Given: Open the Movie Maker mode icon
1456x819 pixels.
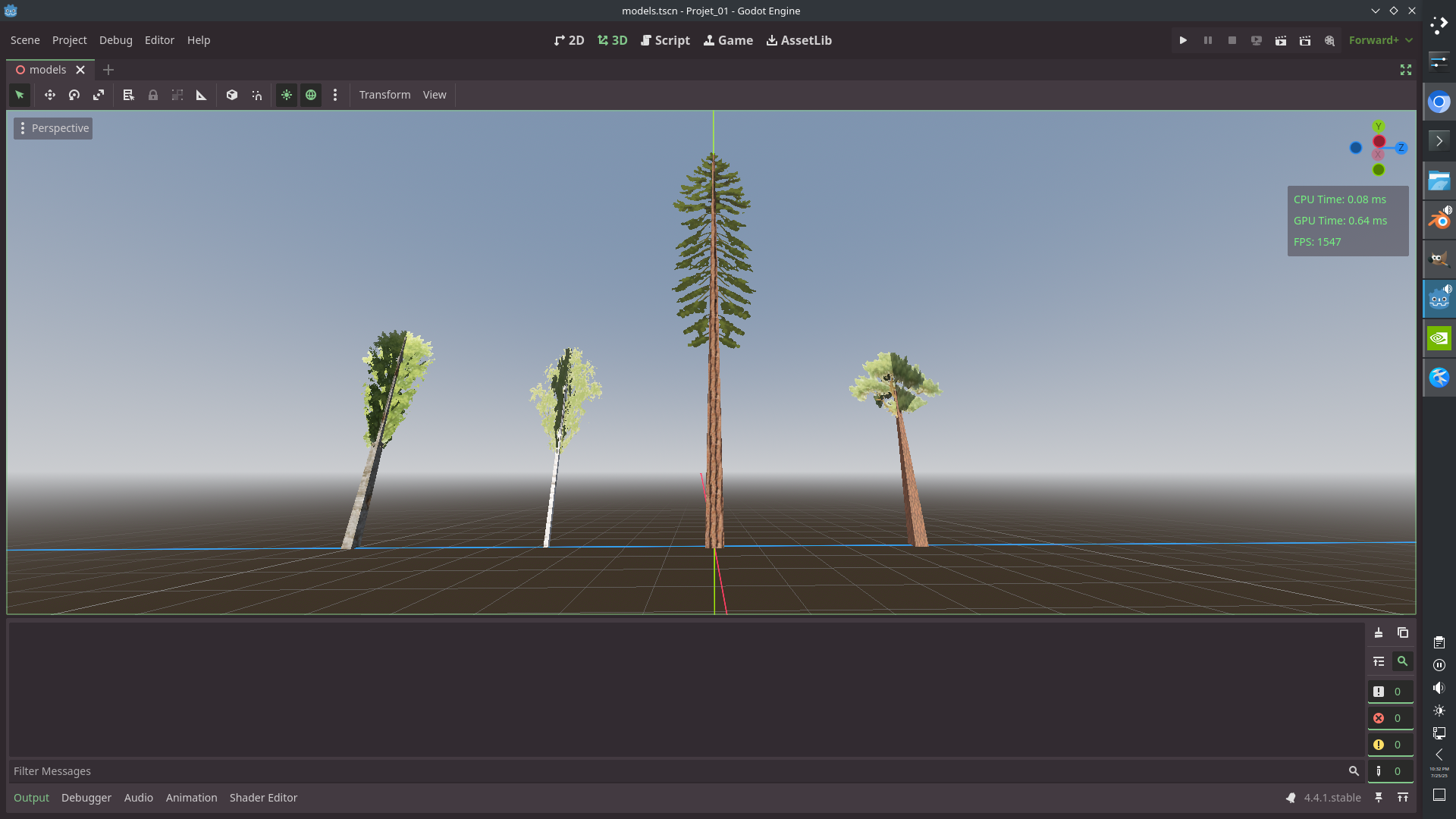Looking at the screenshot, I should click(x=1329, y=40).
